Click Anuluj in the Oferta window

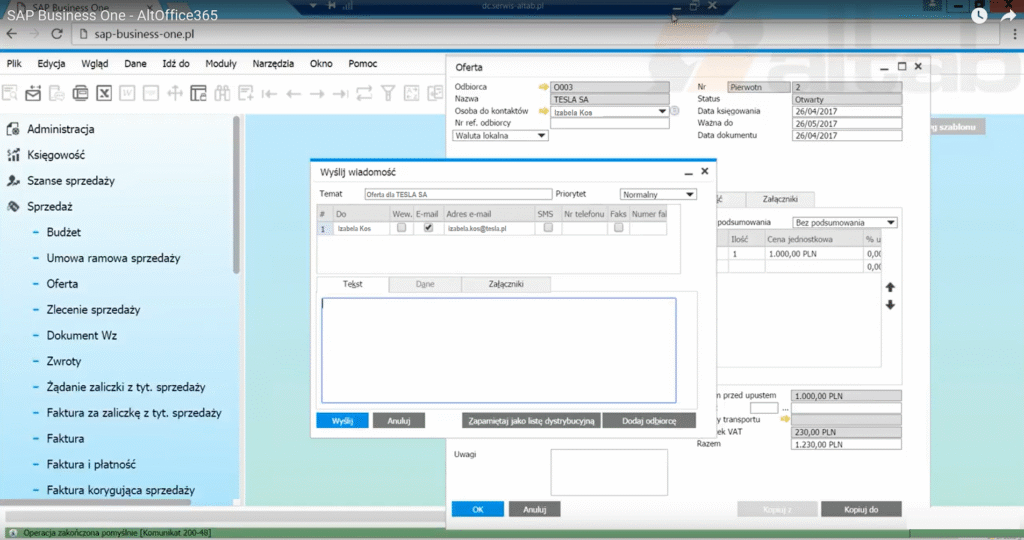point(534,509)
